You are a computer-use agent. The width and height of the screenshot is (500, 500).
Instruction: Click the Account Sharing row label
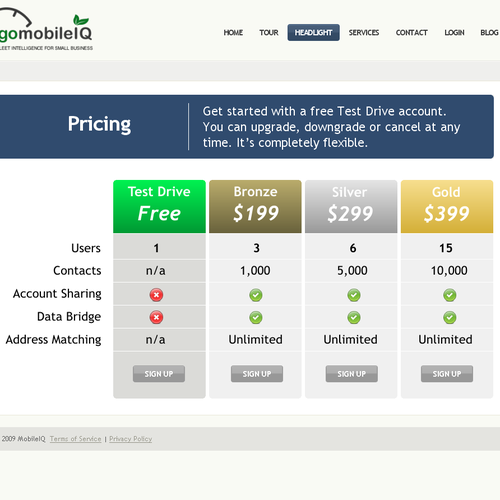coord(57,294)
